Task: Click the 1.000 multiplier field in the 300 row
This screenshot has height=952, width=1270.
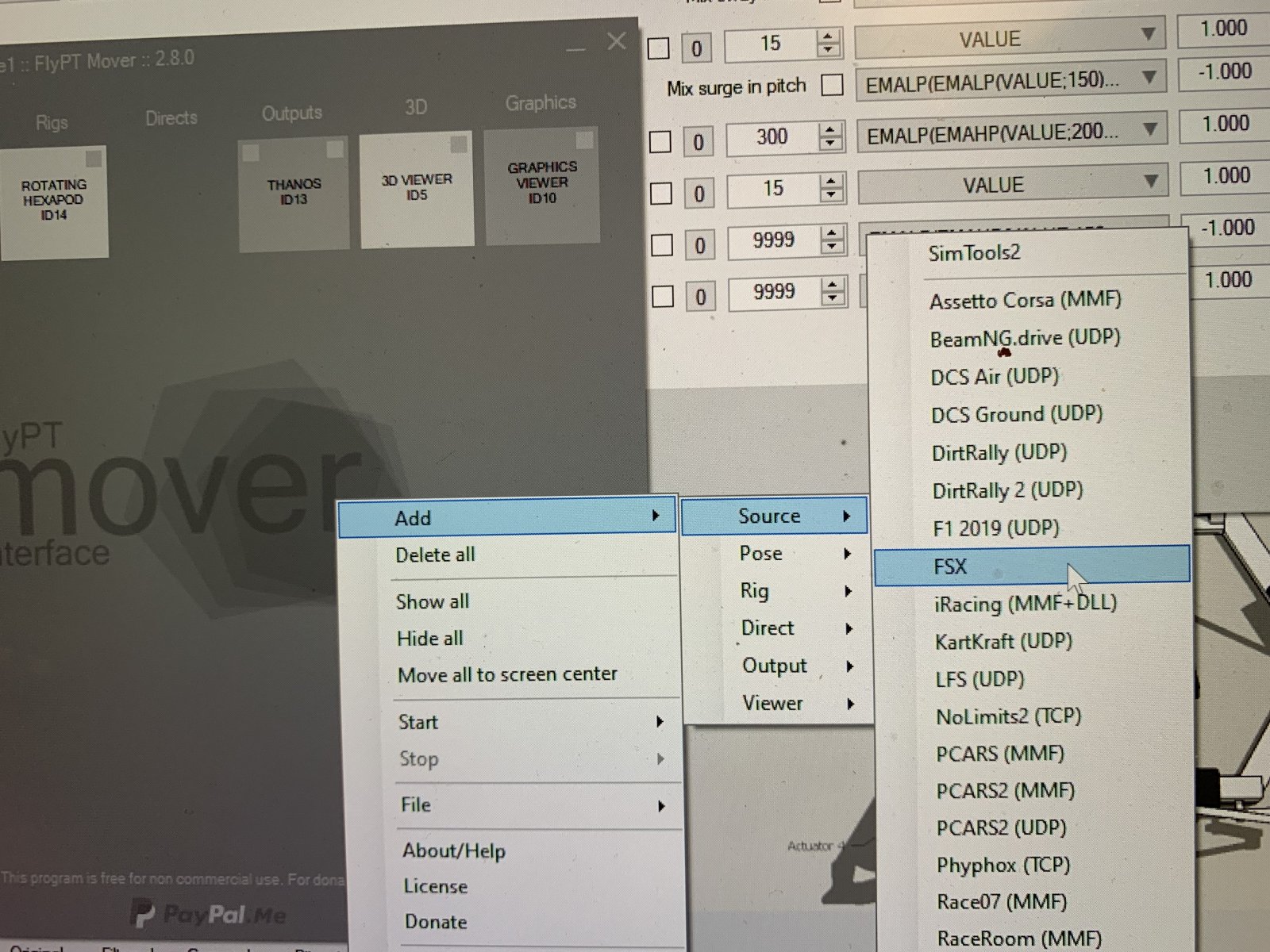Action: [x=1226, y=124]
